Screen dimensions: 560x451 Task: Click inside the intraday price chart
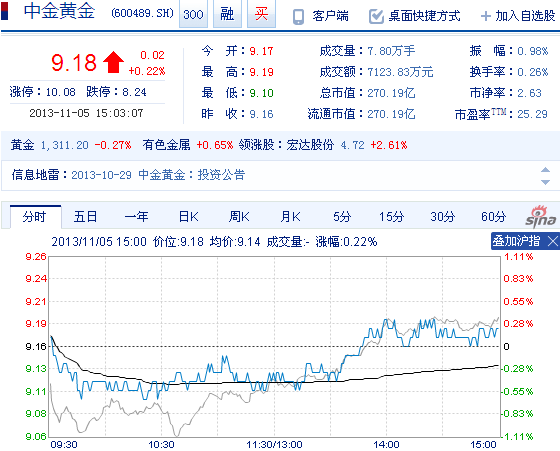[274, 346]
